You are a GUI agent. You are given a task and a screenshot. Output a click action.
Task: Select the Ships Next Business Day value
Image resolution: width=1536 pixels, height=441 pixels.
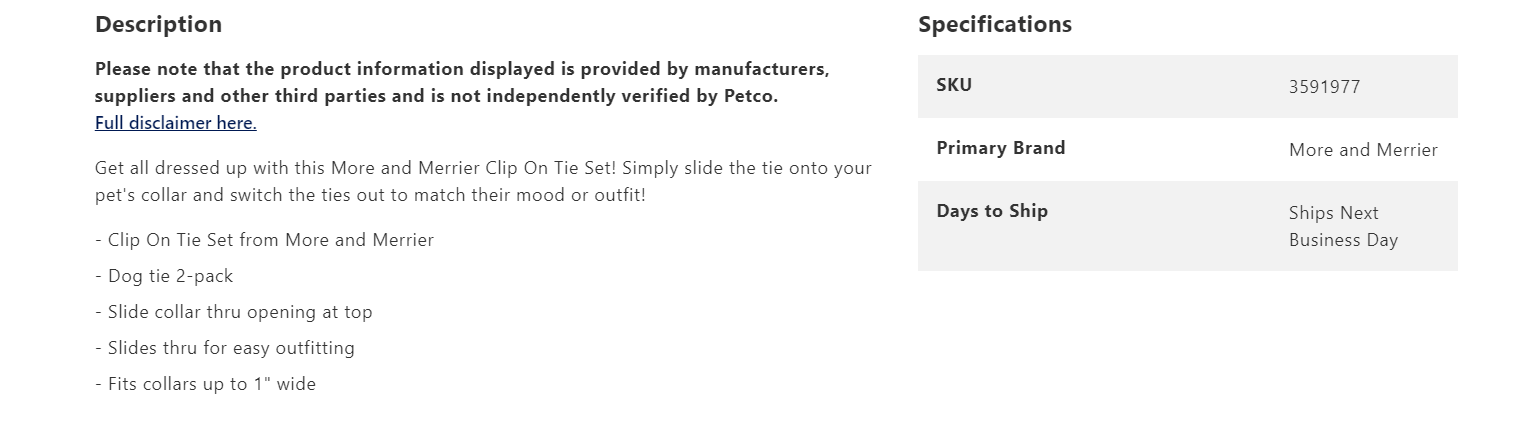pyautogui.click(x=1343, y=226)
